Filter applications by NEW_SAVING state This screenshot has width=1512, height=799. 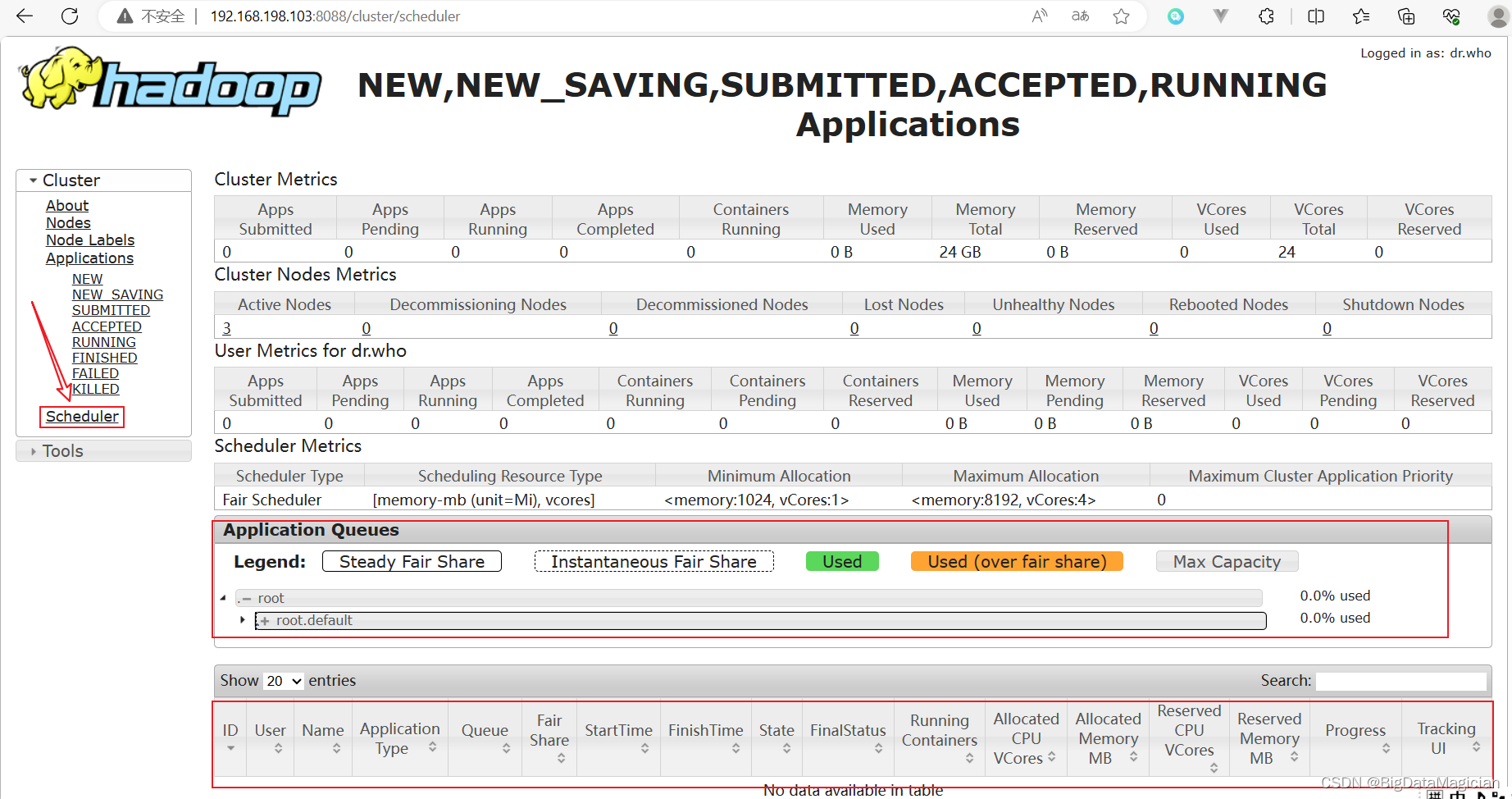[x=117, y=294]
